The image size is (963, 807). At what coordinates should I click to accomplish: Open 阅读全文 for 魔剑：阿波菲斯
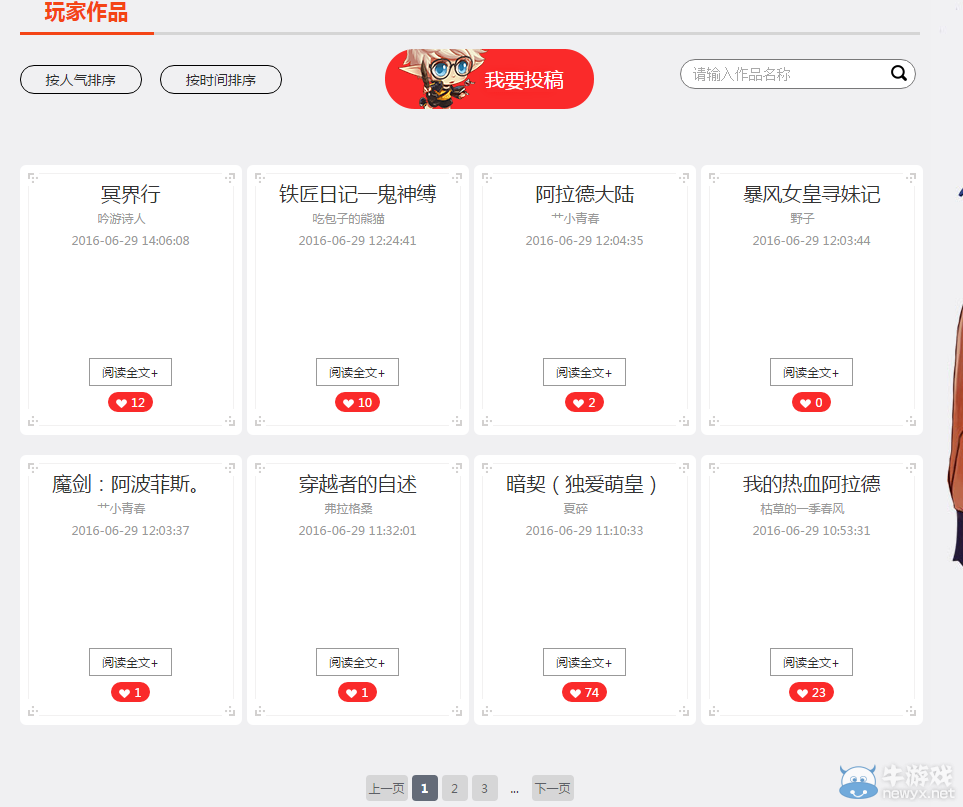(130, 662)
